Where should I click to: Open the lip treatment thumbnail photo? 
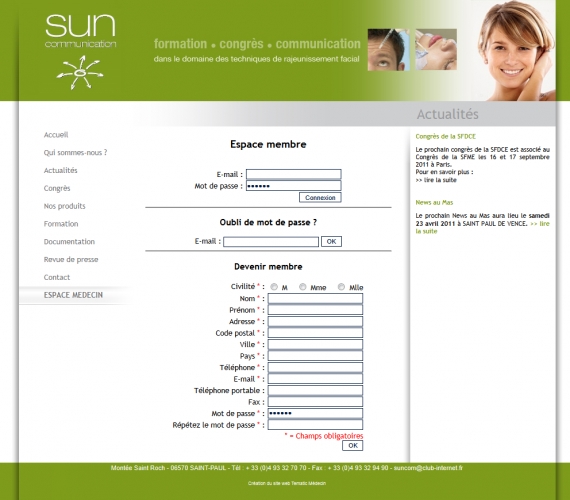436,49
